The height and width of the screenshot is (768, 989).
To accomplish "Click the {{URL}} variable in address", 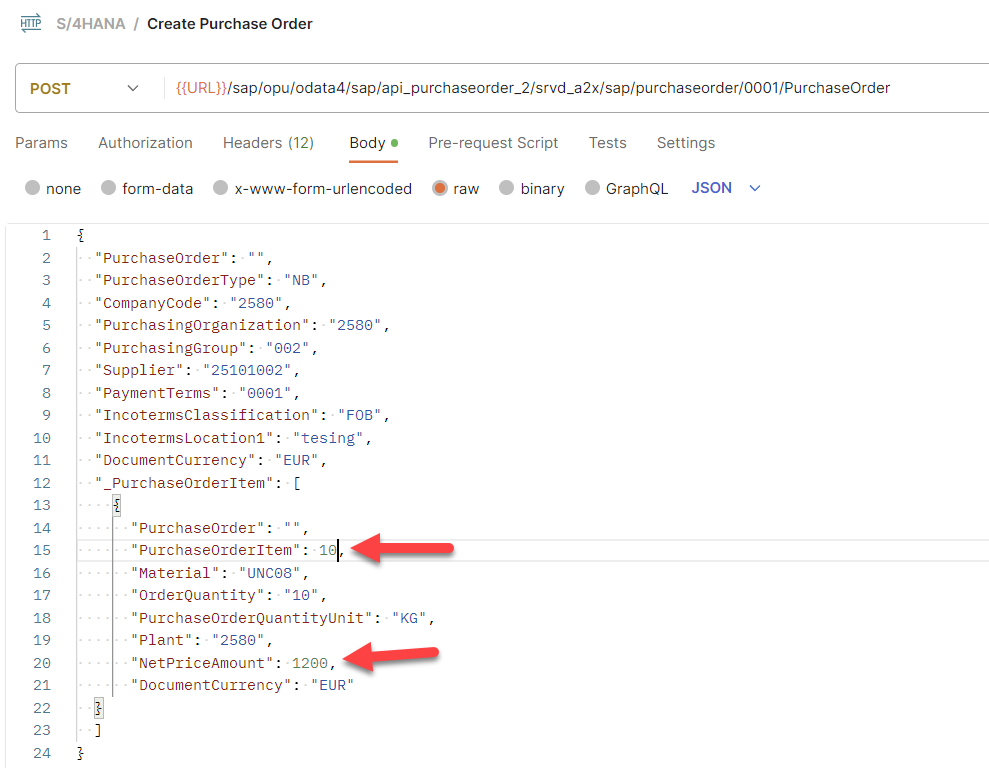I will [201, 88].
